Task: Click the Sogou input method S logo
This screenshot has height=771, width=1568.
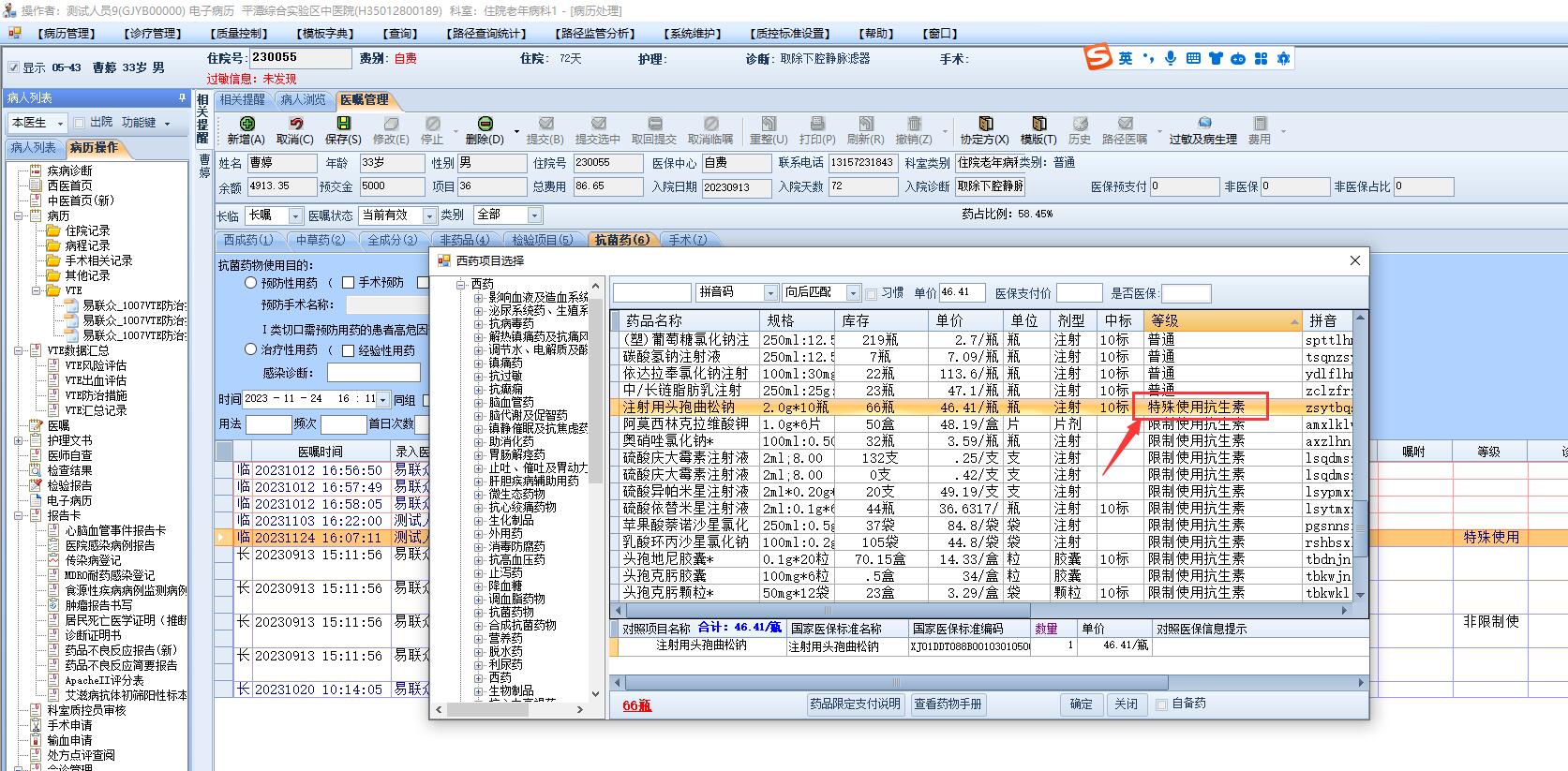Action: pos(1098,57)
